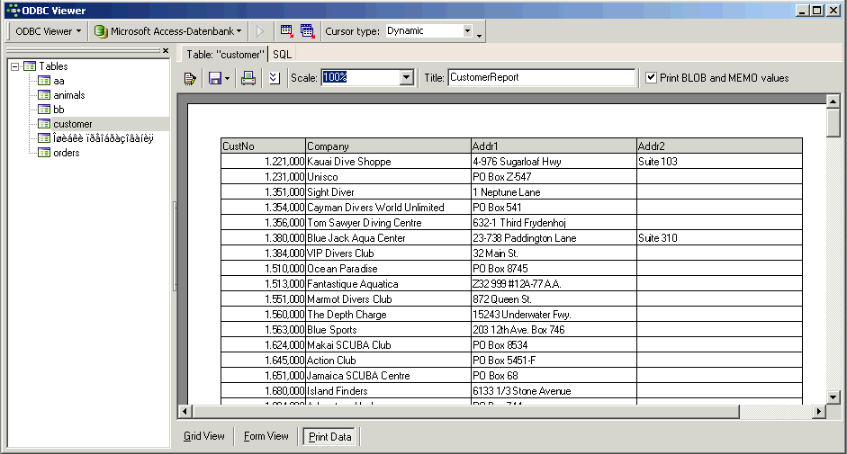Click the printer icon to print report
Image resolution: width=847 pixels, height=454 pixels.
coord(248,78)
